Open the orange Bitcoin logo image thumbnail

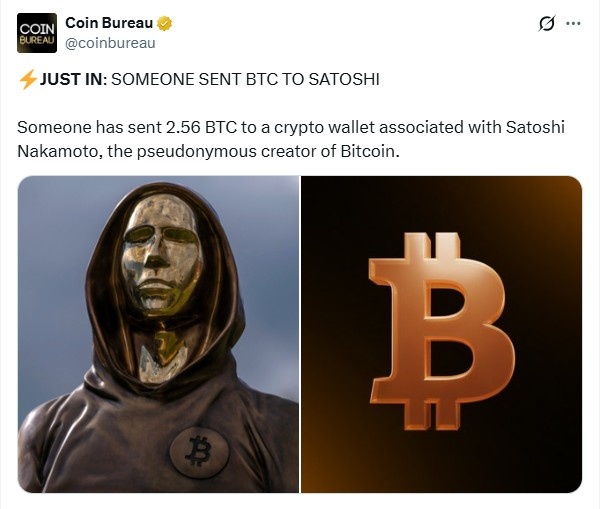pos(441,334)
